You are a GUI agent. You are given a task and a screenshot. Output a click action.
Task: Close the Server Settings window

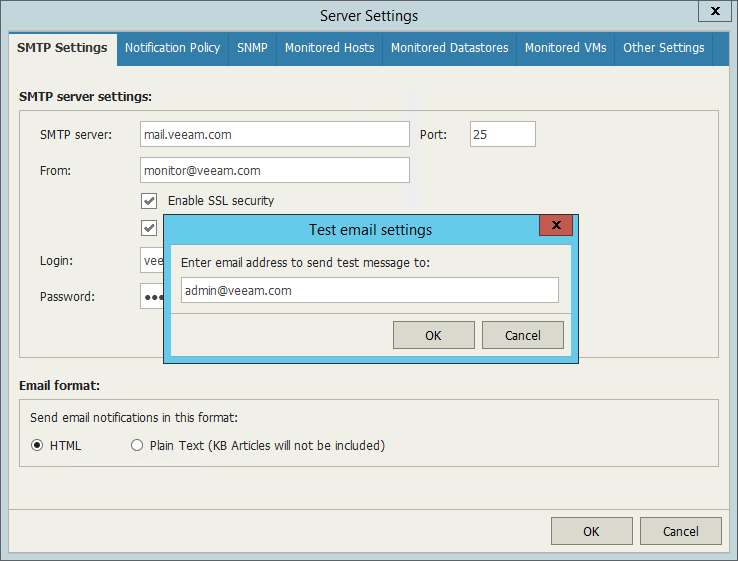714,11
